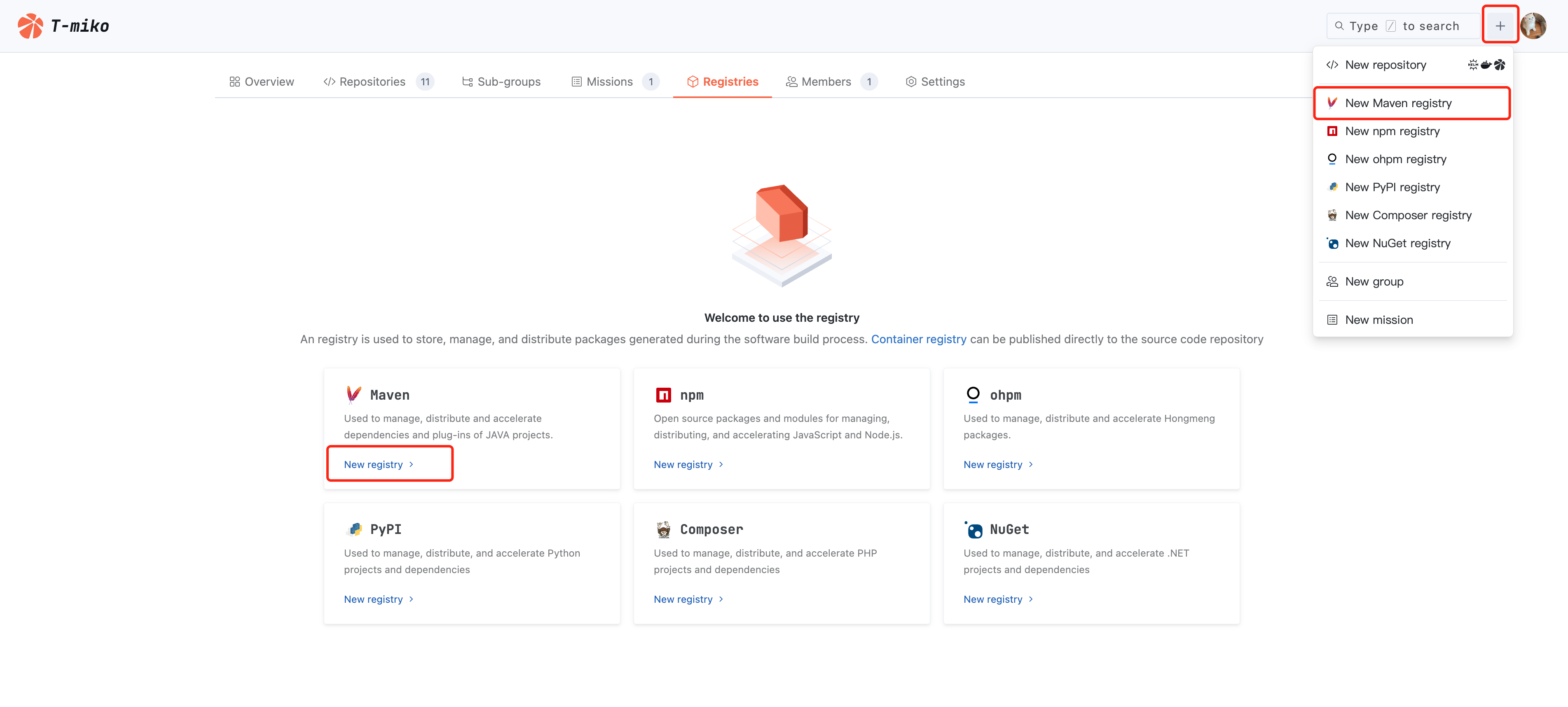Click the plus create-new button
Viewport: 1568px width, 707px height.
pyautogui.click(x=1500, y=26)
